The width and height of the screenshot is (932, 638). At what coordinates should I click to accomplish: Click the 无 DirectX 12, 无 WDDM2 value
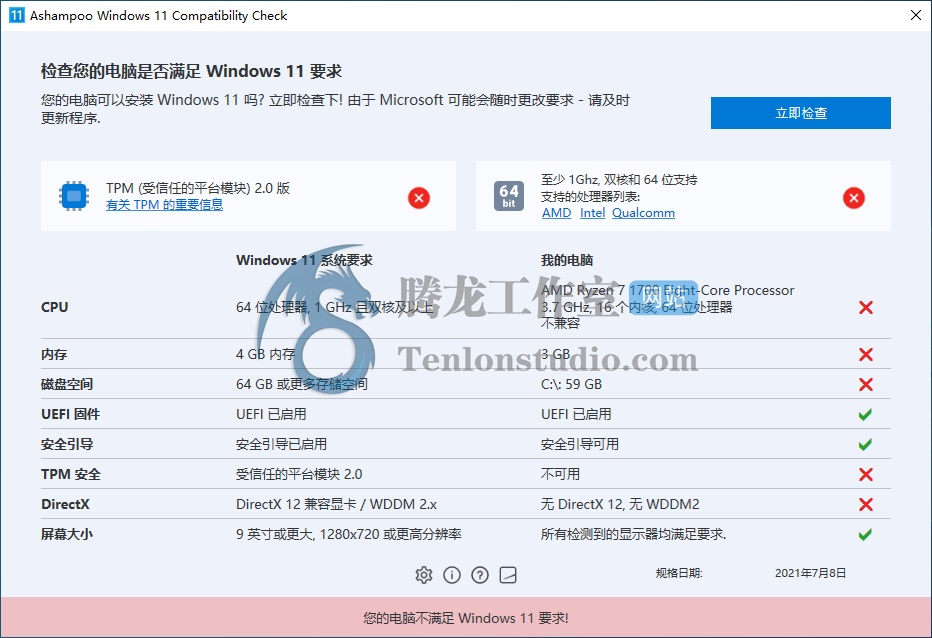click(x=620, y=504)
